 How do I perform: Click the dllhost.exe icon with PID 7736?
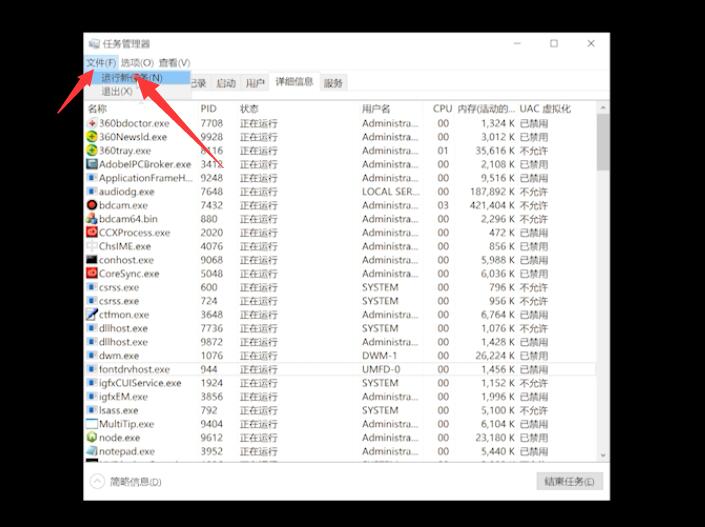pos(92,328)
